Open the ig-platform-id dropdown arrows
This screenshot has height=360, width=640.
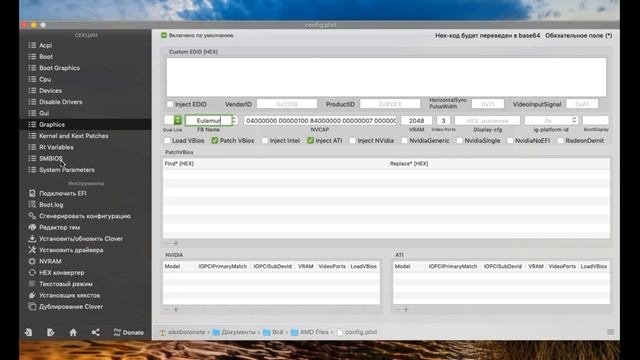pyautogui.click(x=574, y=120)
